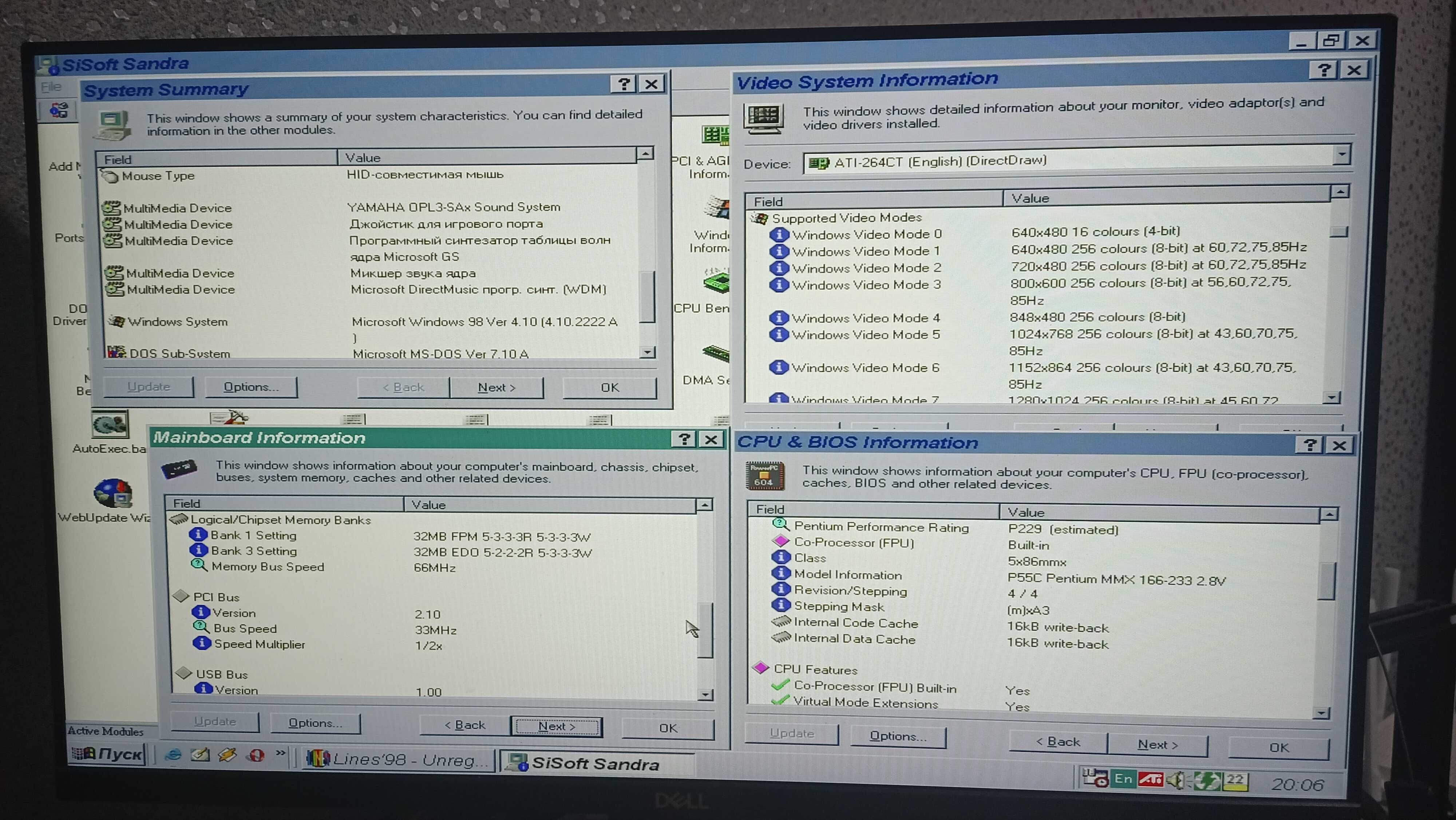
Task: Select the Windows Video Mode 0 info icon
Action: (779, 234)
